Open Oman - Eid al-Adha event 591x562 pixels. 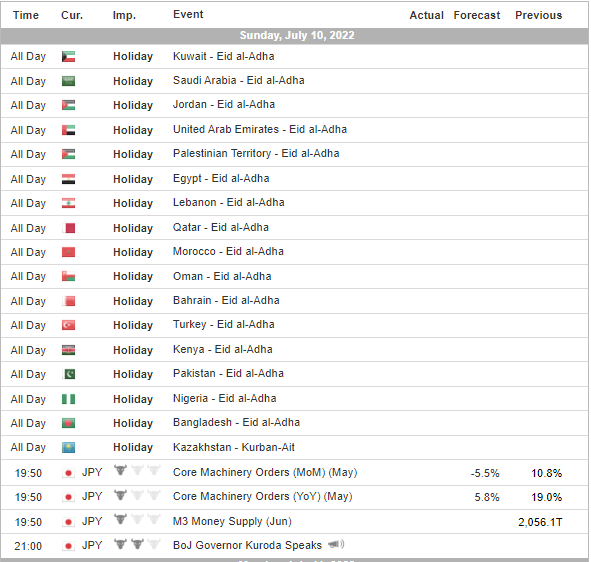tap(222, 276)
